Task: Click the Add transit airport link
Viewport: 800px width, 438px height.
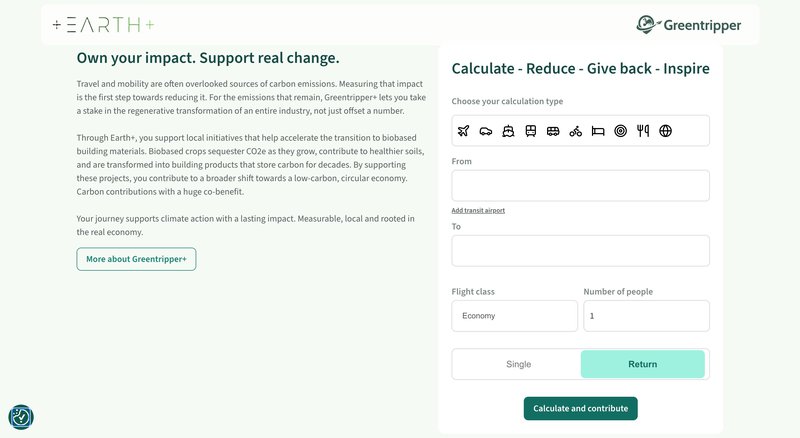Action: [x=478, y=210]
